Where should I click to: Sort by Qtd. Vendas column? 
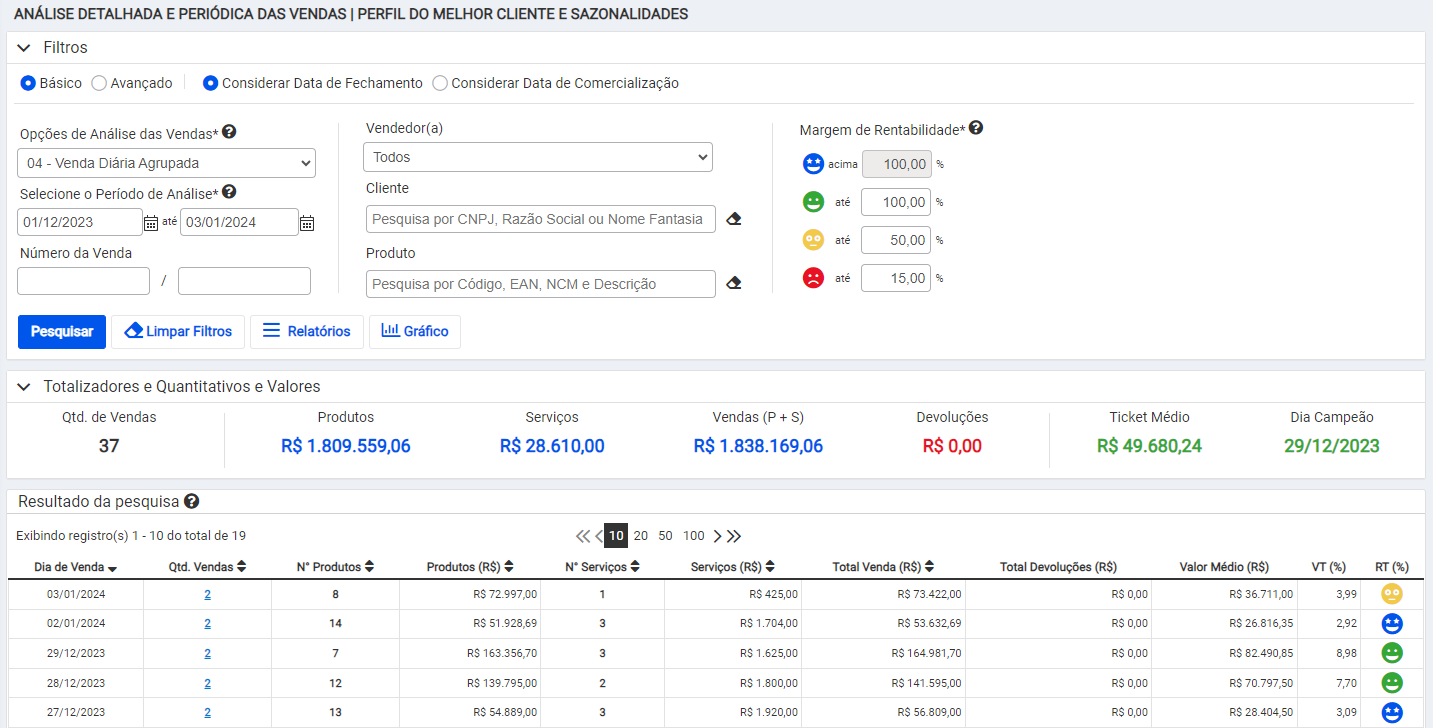[207, 567]
